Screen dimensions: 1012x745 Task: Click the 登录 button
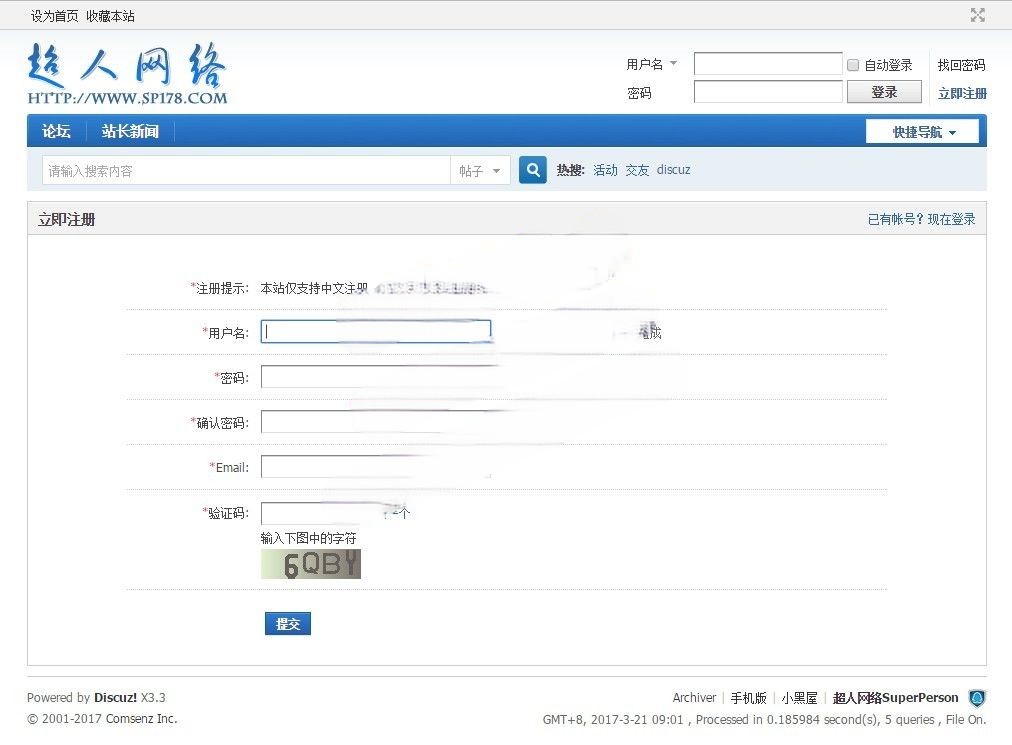[884, 91]
